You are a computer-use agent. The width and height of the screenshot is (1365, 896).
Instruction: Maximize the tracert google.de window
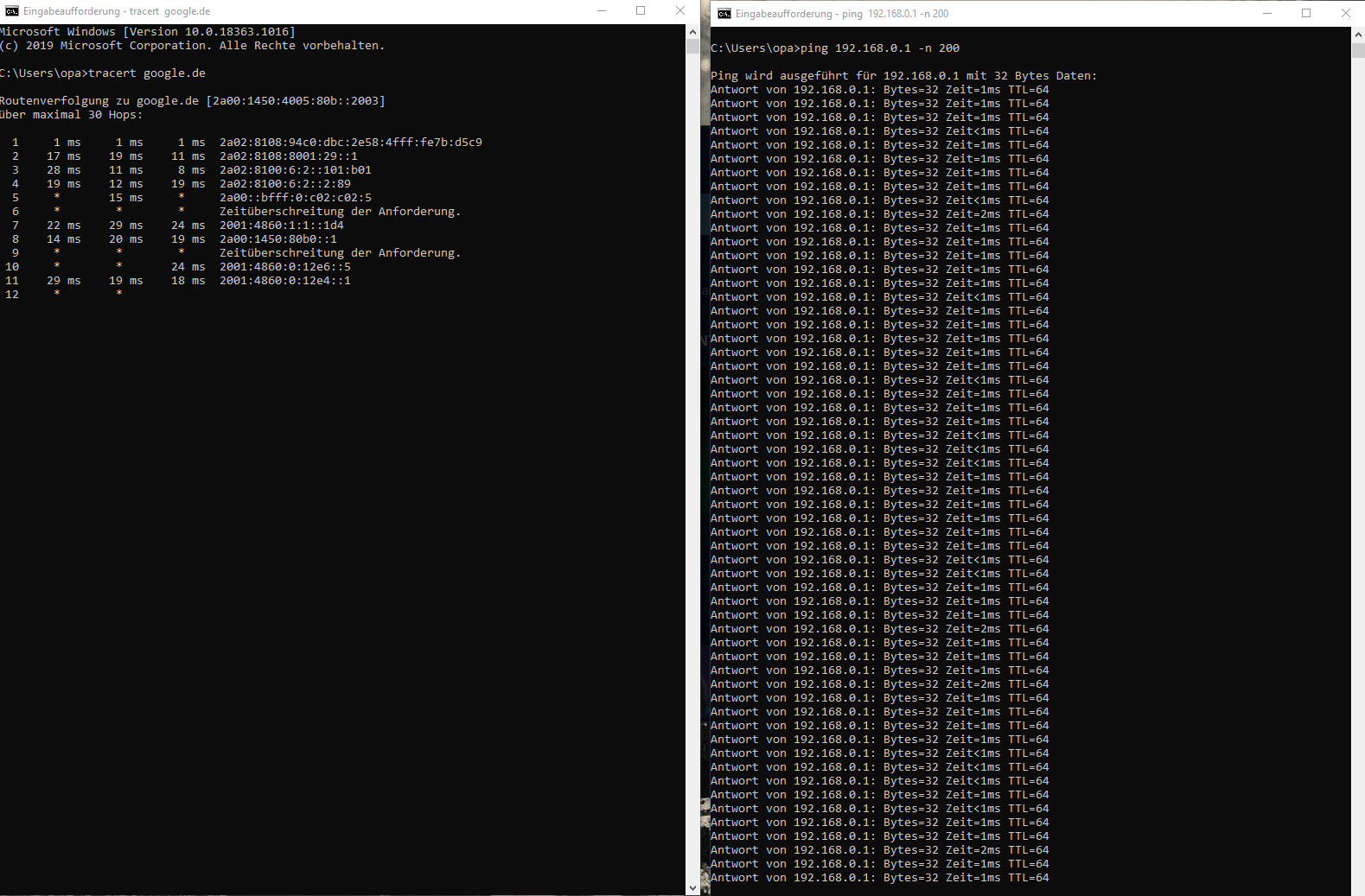tap(641, 11)
